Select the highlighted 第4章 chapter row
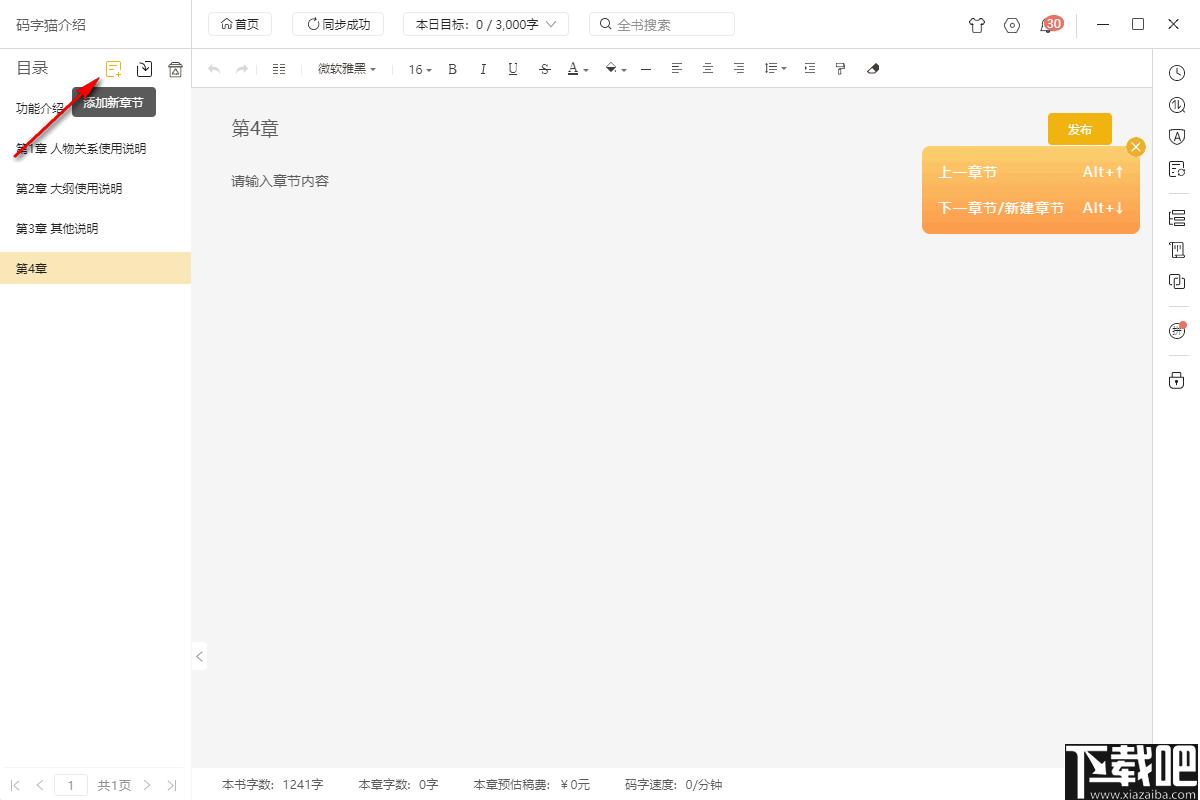 (x=95, y=268)
